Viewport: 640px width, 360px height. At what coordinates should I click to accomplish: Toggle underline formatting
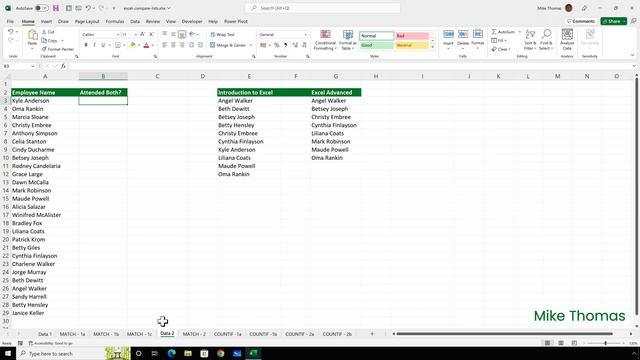[103, 45]
